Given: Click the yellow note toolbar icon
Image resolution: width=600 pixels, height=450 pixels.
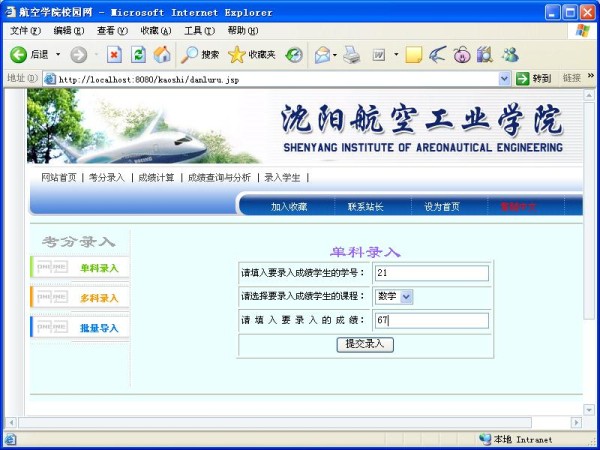Looking at the screenshot, I should (x=414, y=55).
